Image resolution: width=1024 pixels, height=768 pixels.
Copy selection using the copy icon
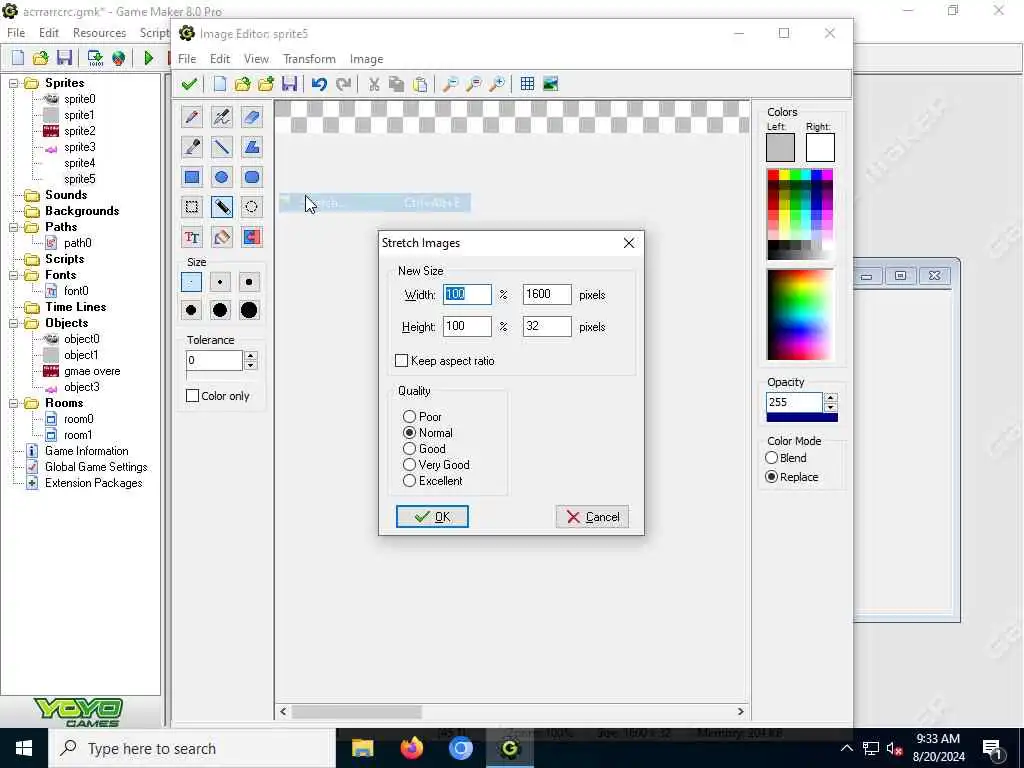coord(396,84)
